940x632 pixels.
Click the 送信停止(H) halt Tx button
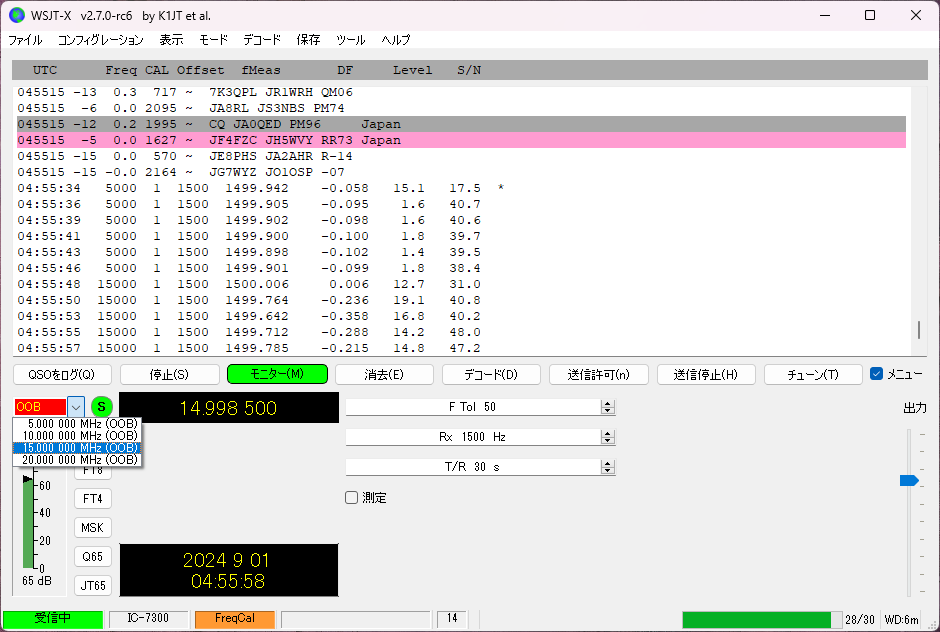(x=706, y=375)
